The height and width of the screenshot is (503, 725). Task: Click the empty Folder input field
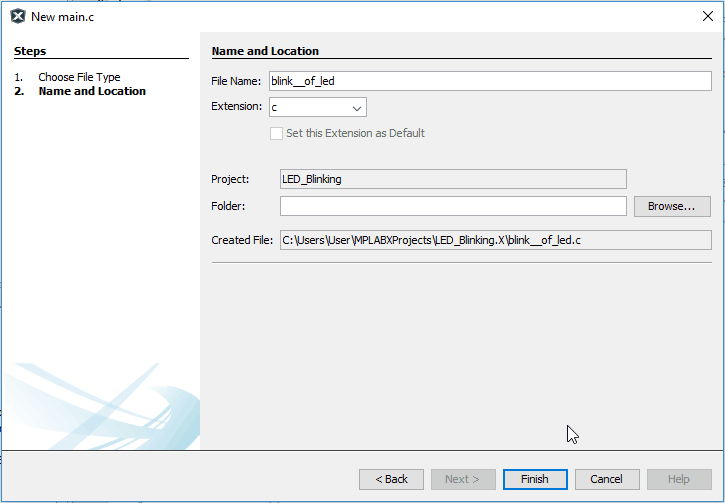(x=452, y=206)
